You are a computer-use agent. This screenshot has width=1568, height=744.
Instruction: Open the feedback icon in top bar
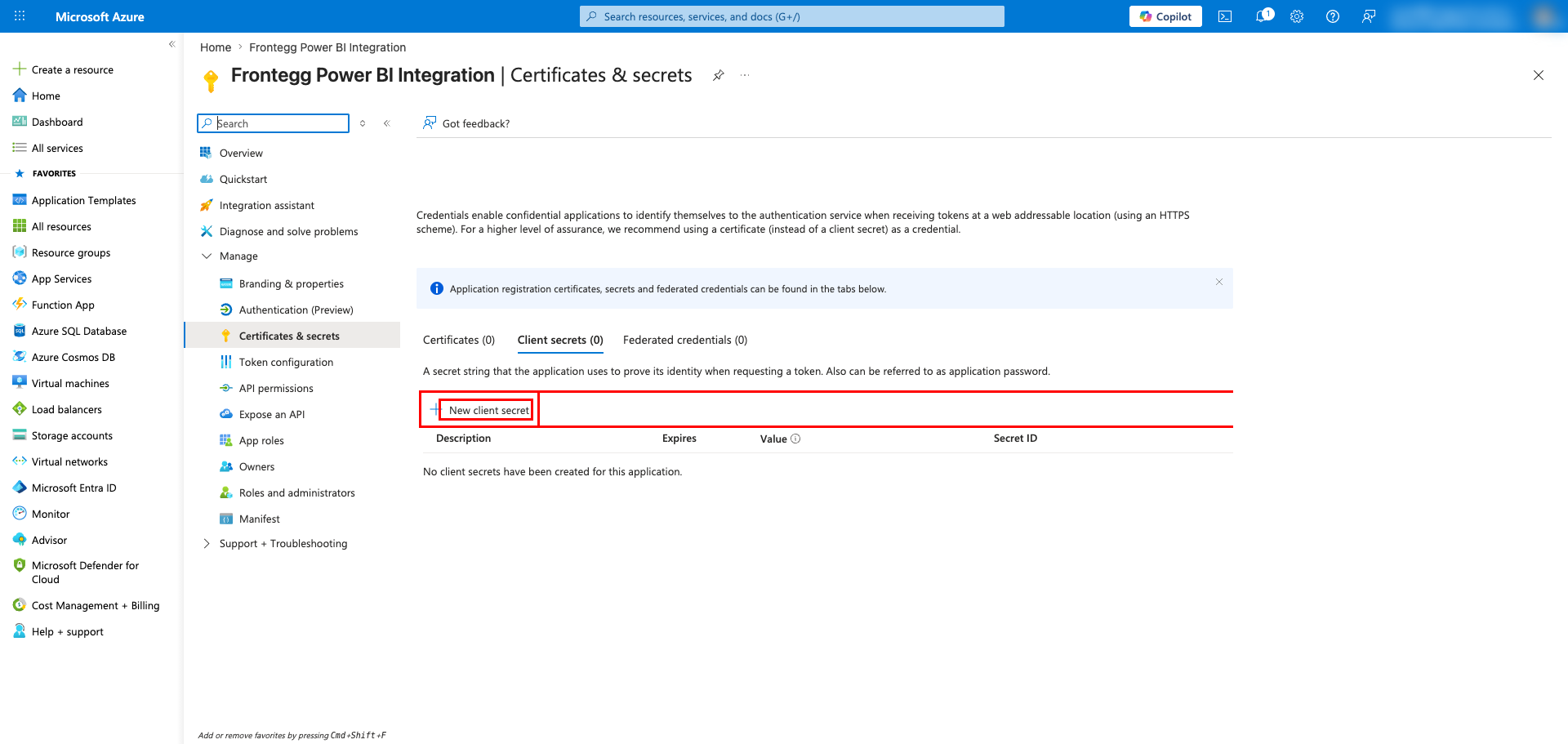pyautogui.click(x=1369, y=16)
